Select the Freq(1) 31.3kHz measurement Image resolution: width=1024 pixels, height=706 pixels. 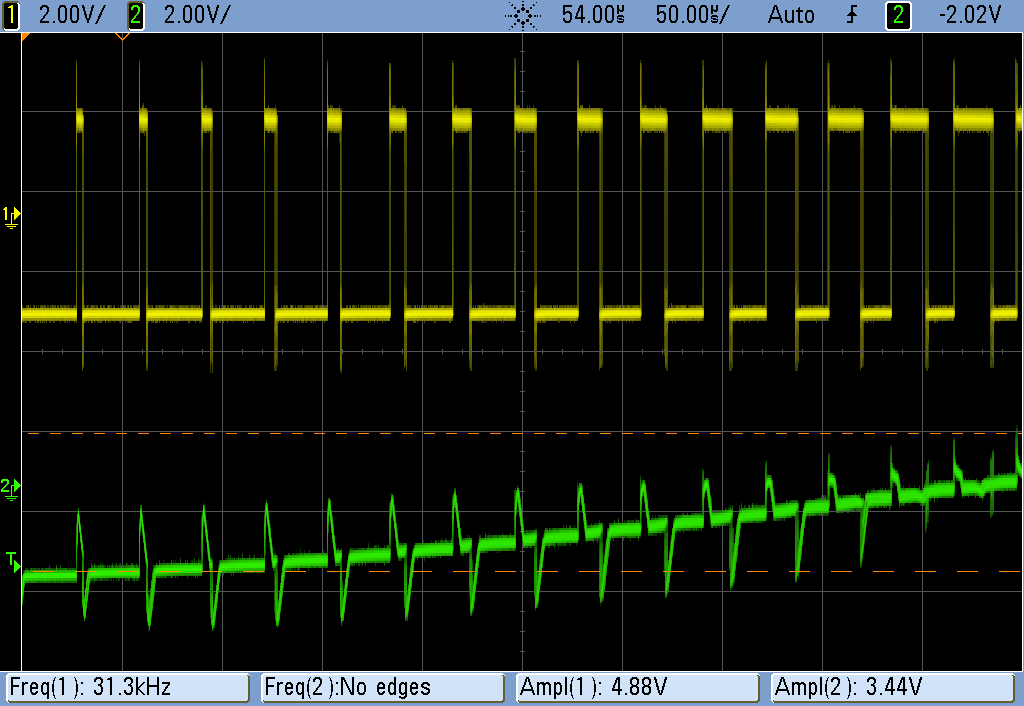pyautogui.click(x=127, y=687)
